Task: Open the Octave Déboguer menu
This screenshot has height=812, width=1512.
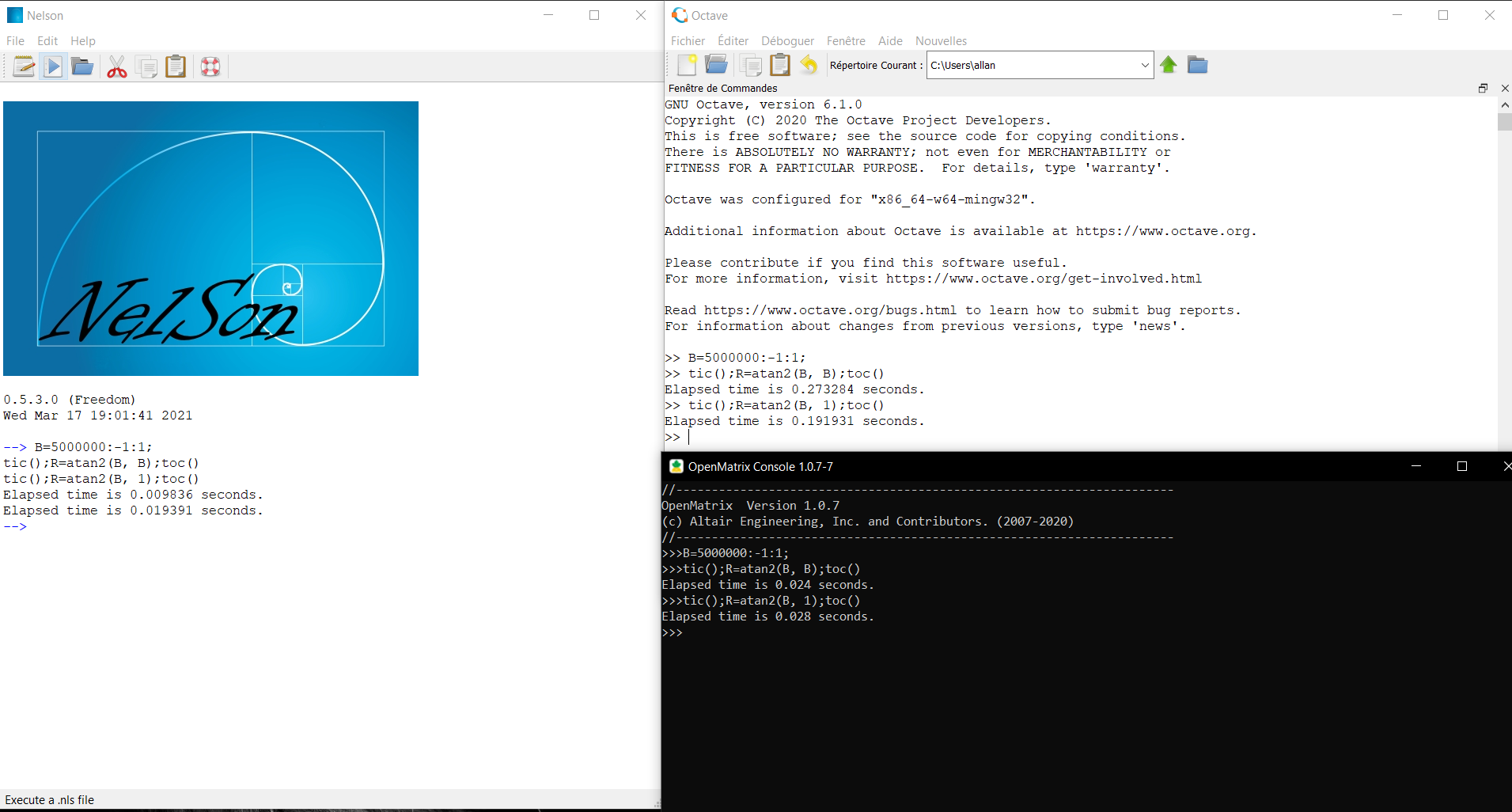Action: click(x=787, y=41)
